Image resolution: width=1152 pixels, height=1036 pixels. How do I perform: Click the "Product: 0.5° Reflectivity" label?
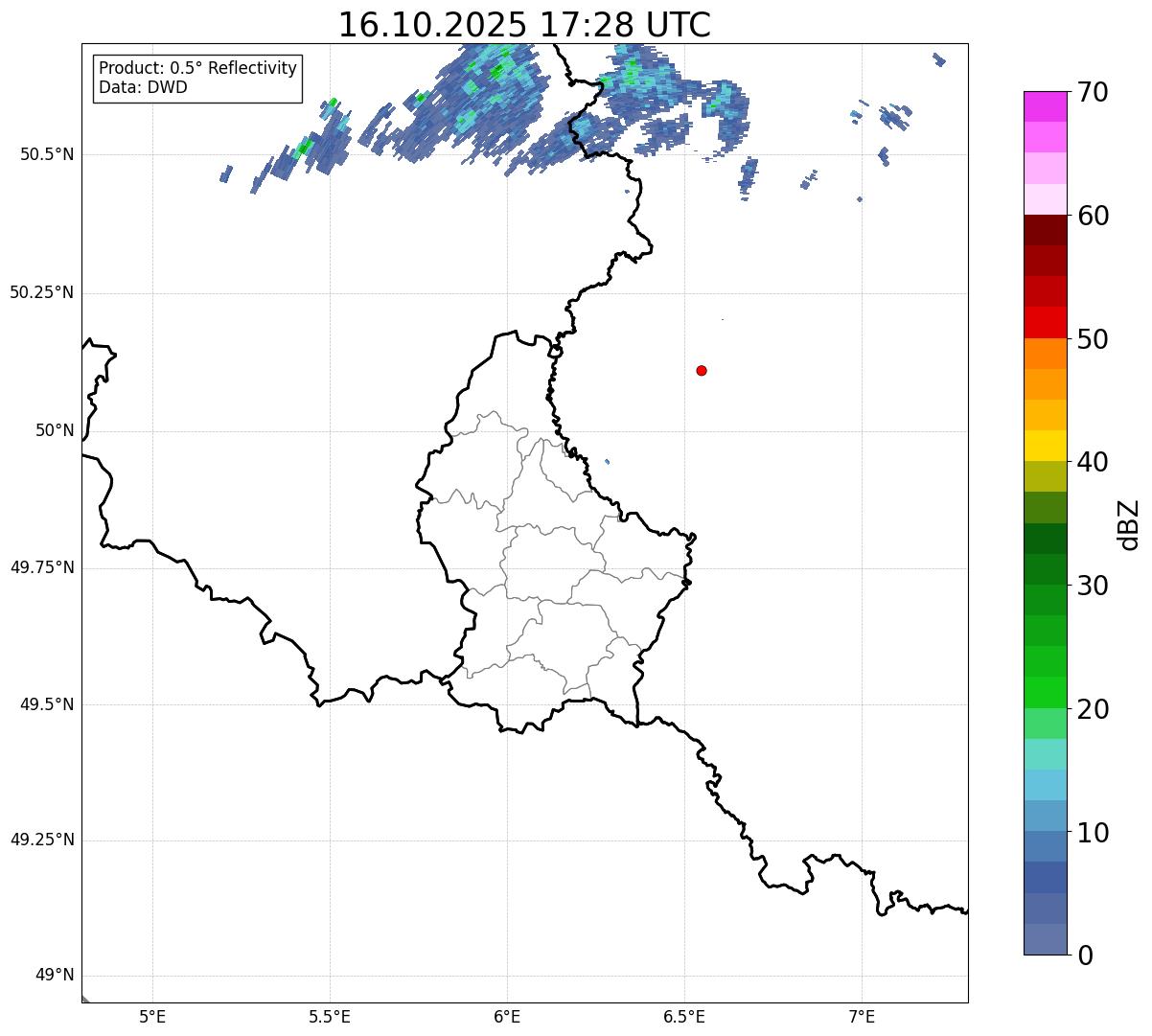(x=198, y=69)
